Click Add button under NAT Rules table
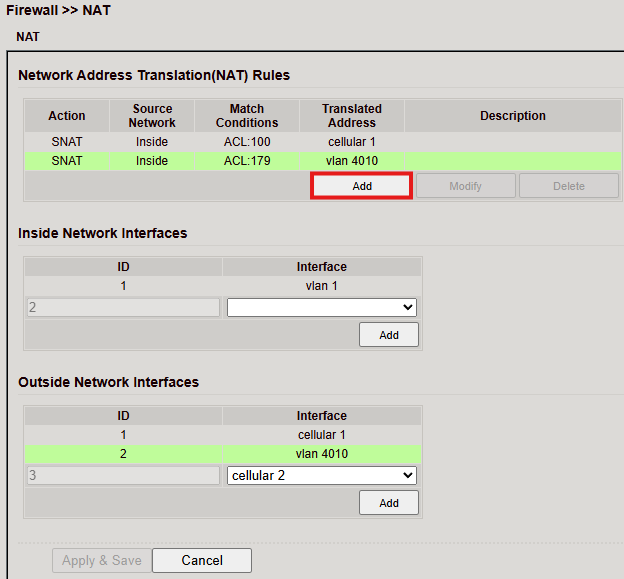This screenshot has width=624, height=579. (361, 186)
